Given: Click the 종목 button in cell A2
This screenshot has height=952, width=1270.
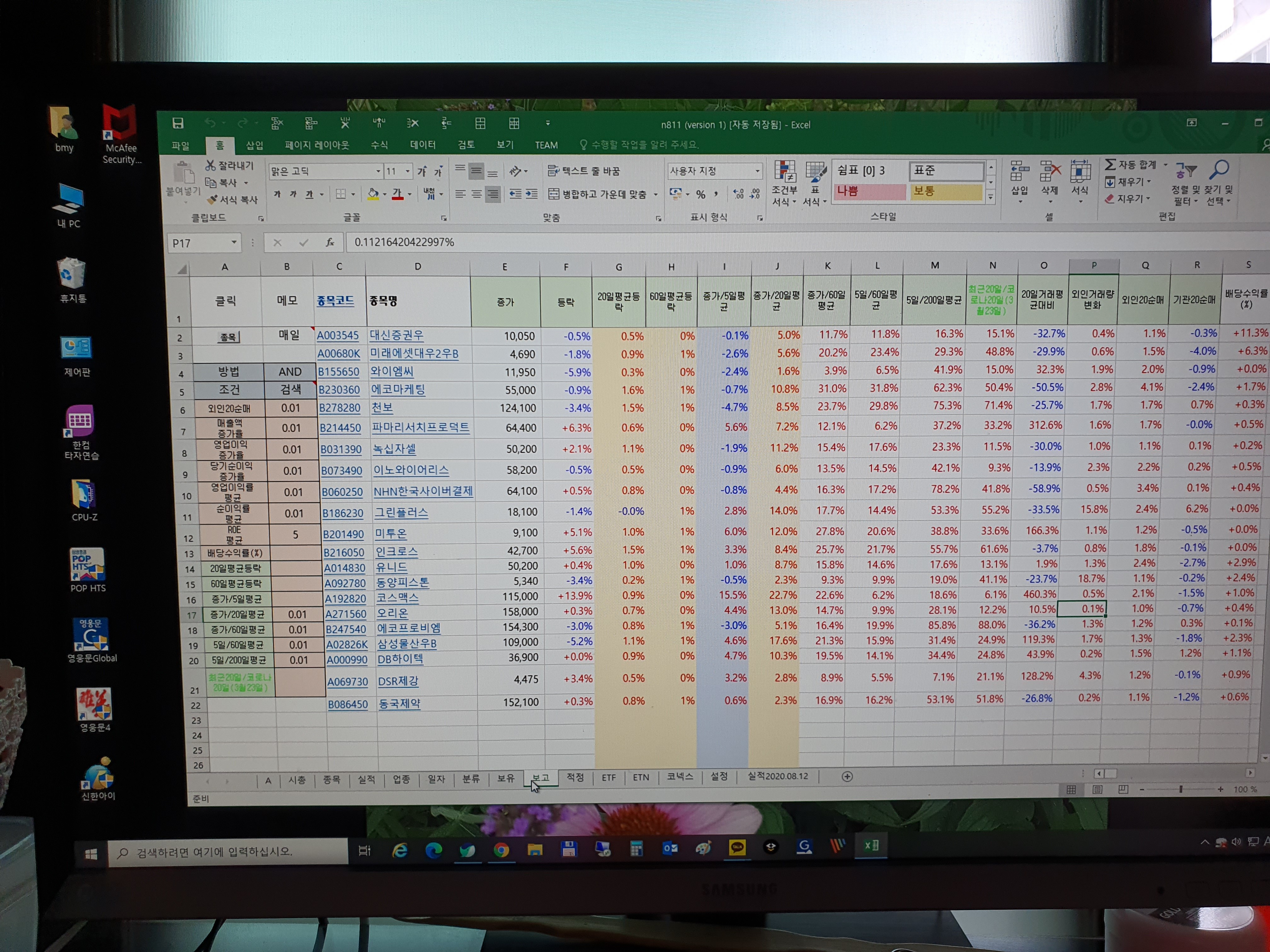Looking at the screenshot, I should click(x=228, y=337).
